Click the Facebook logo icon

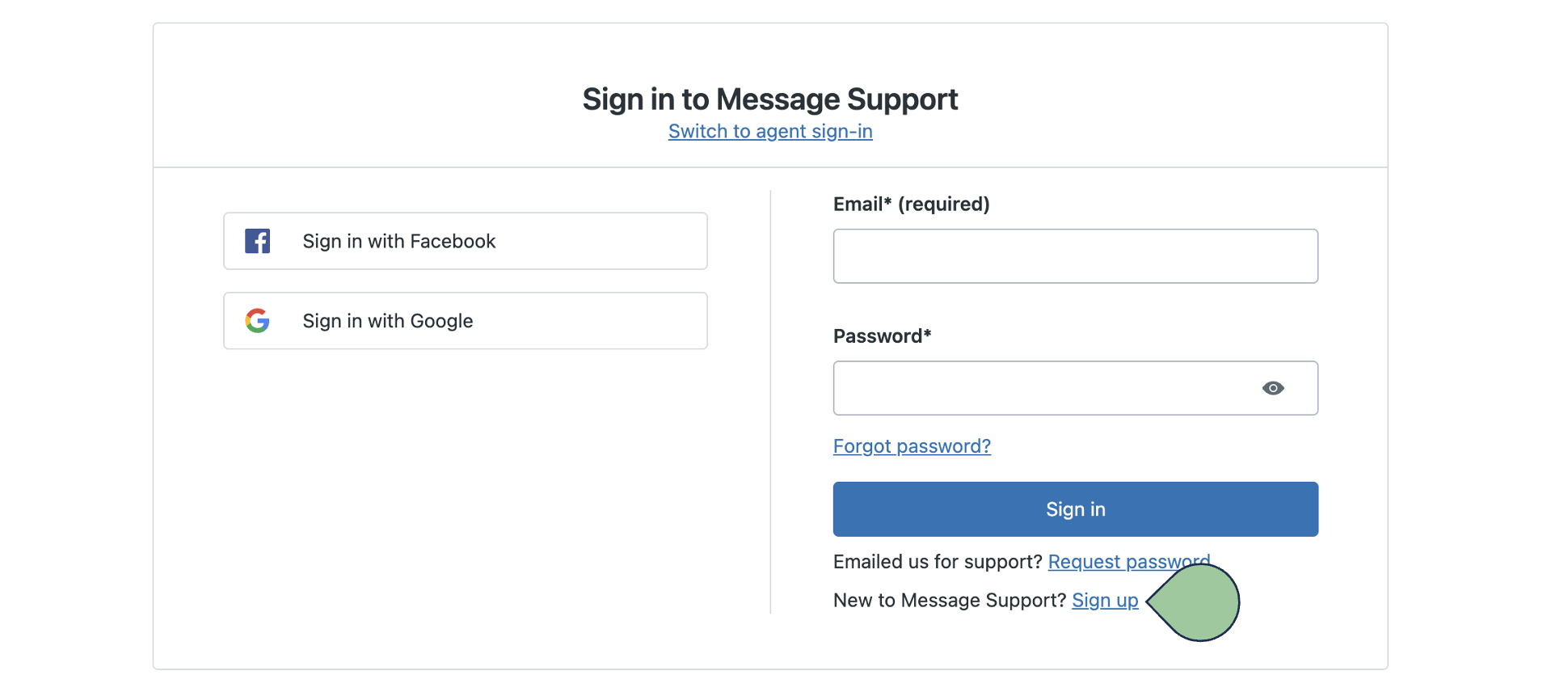coord(257,241)
